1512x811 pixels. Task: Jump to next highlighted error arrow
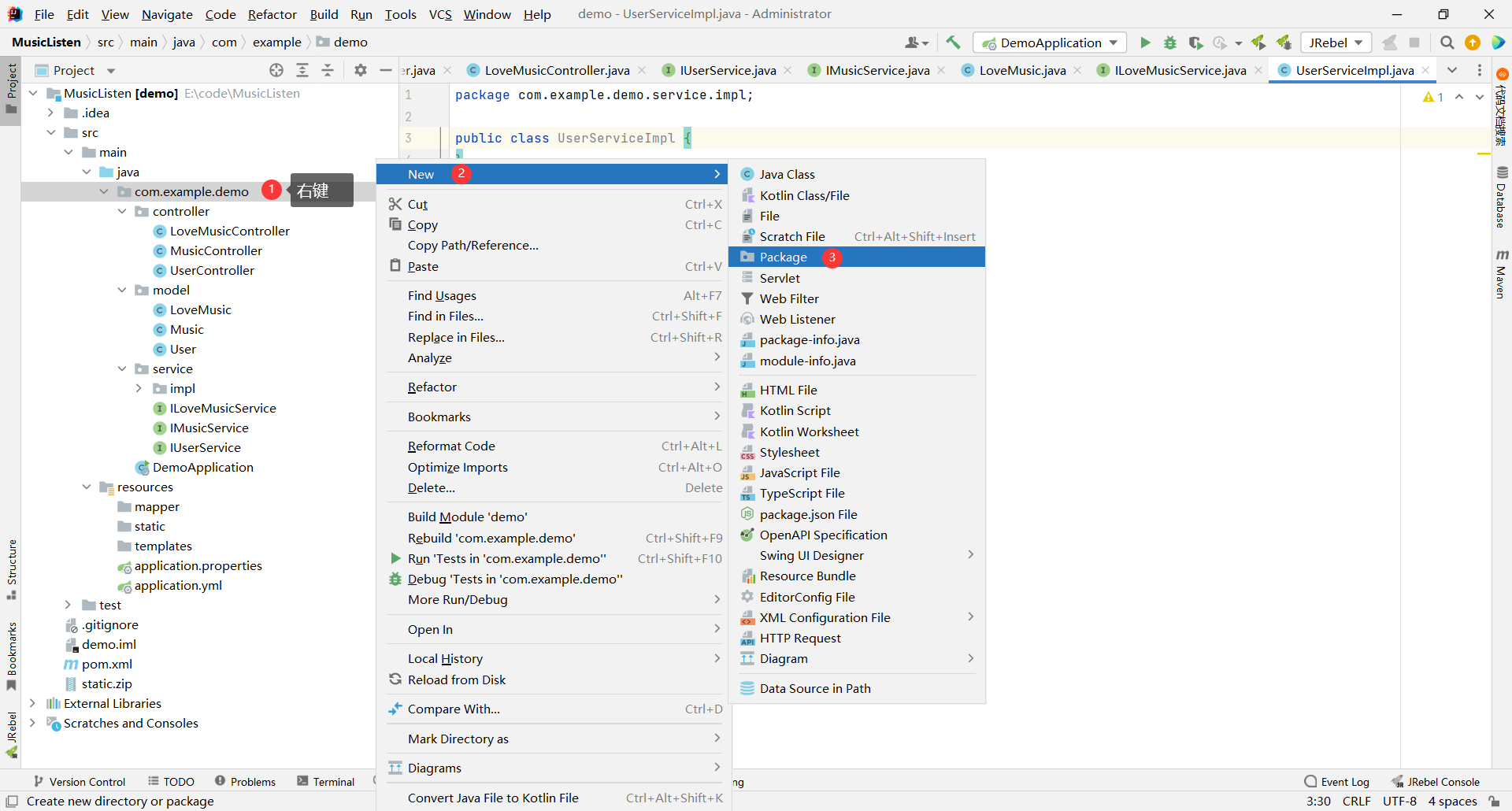pos(1480,97)
